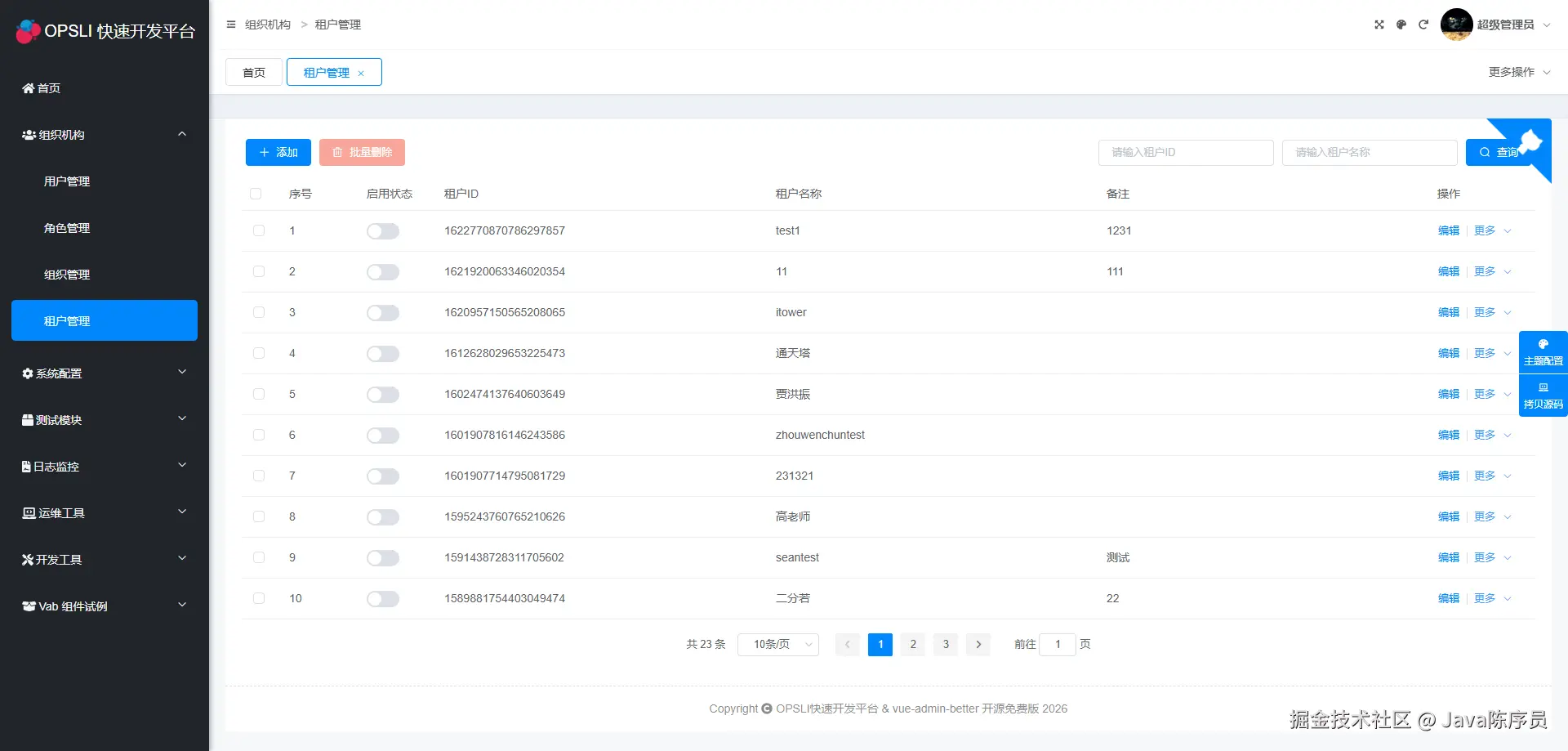
Task: Open 更多 dropdown for tenant 二分若
Action: [1493, 598]
